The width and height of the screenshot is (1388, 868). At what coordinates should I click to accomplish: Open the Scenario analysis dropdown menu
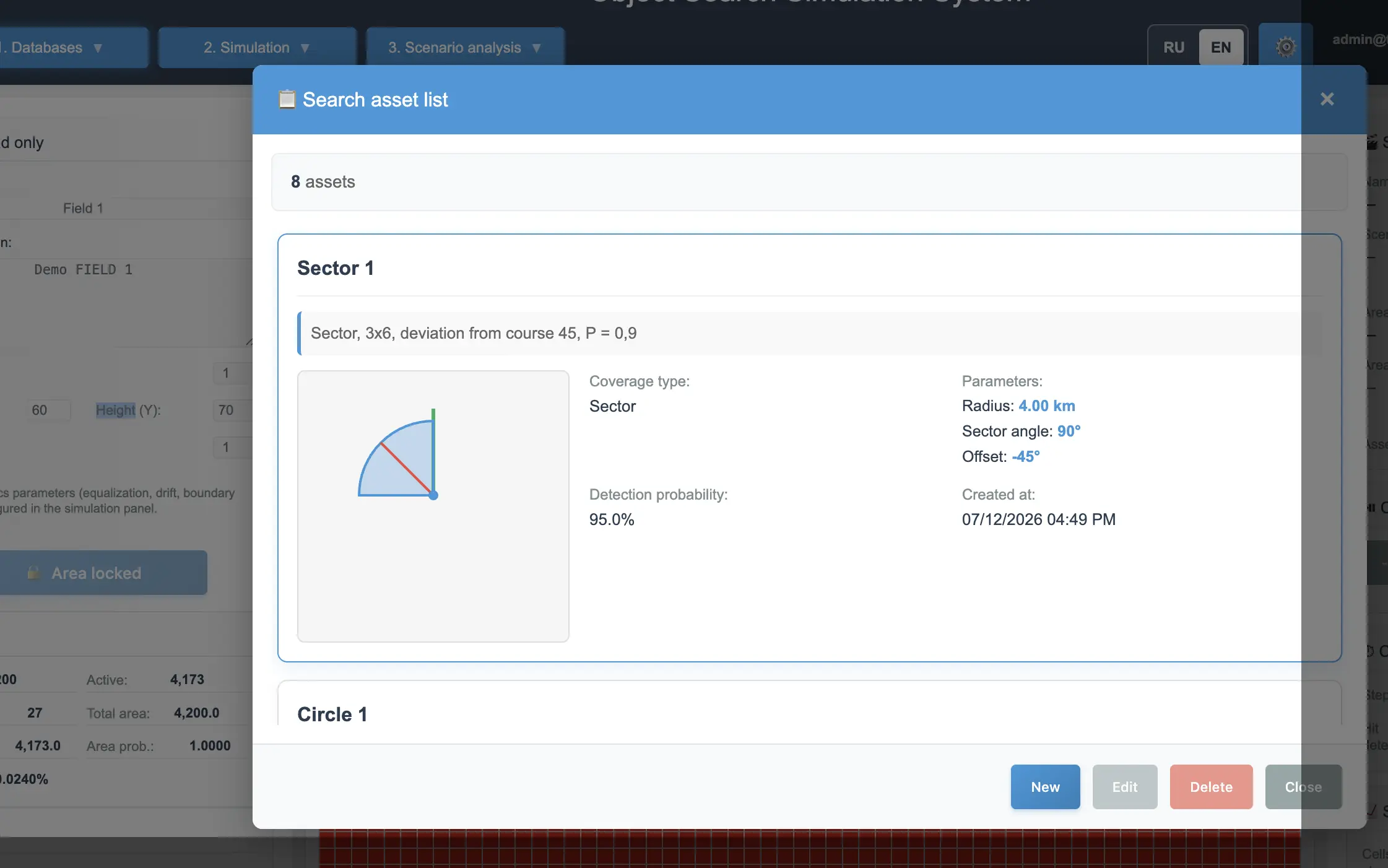point(465,48)
